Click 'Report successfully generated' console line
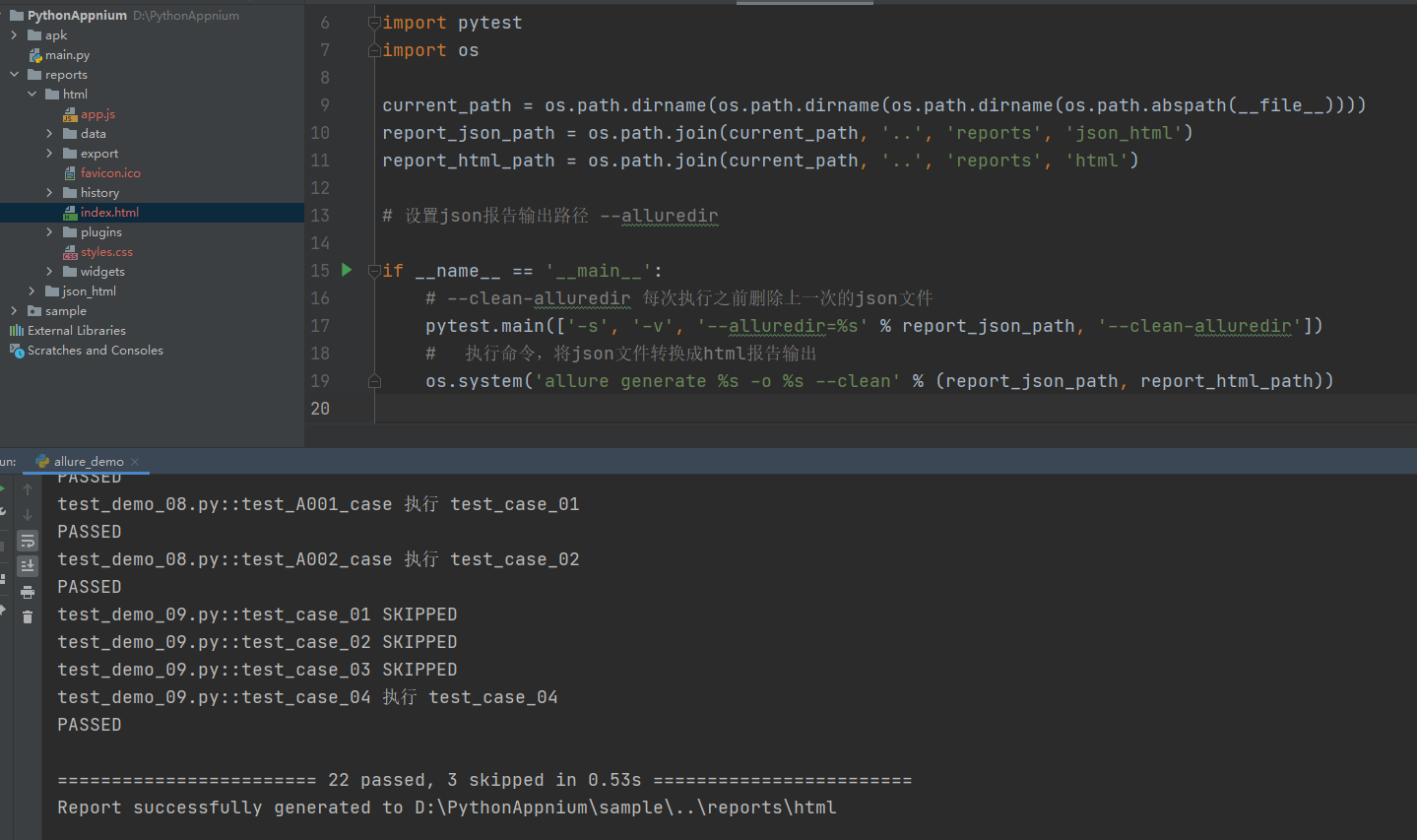 447,808
